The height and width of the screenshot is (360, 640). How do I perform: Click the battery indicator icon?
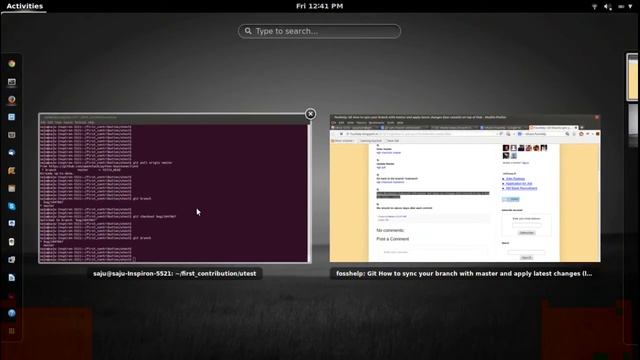click(621, 7)
